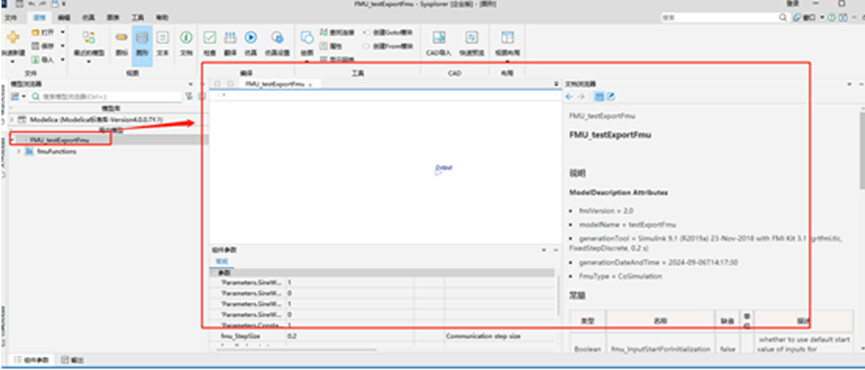Start the Simulate play icon
Screen dimensions: 865x370
click(250, 37)
